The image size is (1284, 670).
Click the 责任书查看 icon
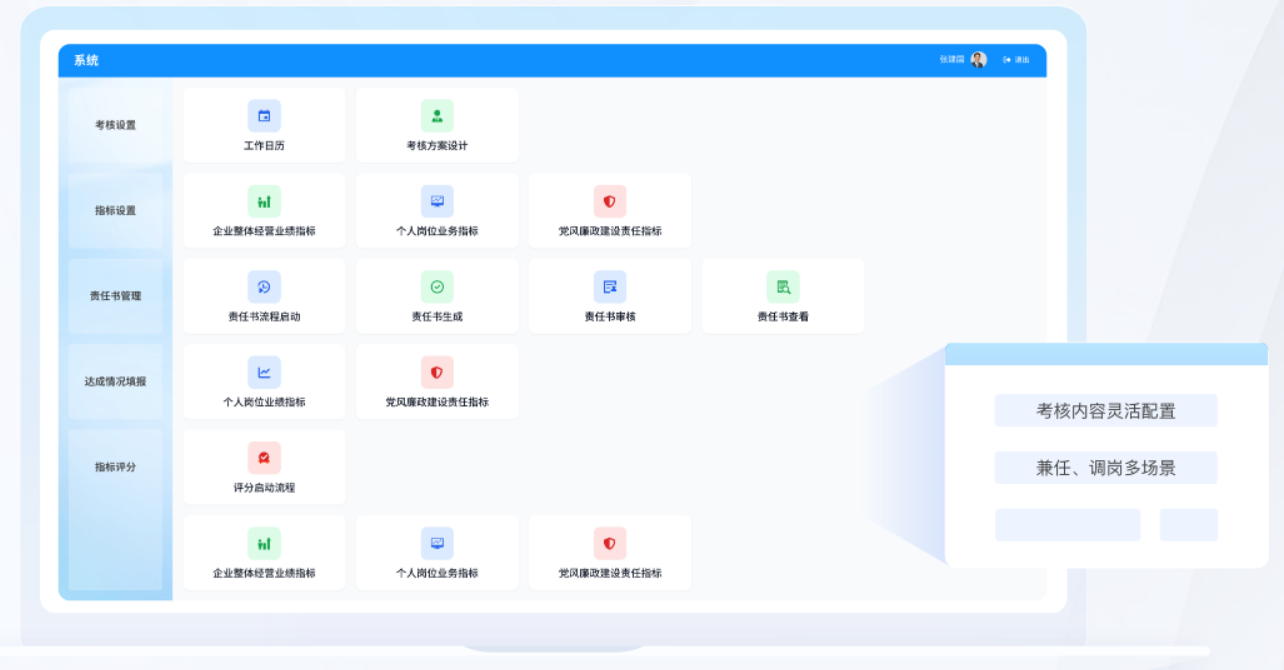(x=783, y=287)
